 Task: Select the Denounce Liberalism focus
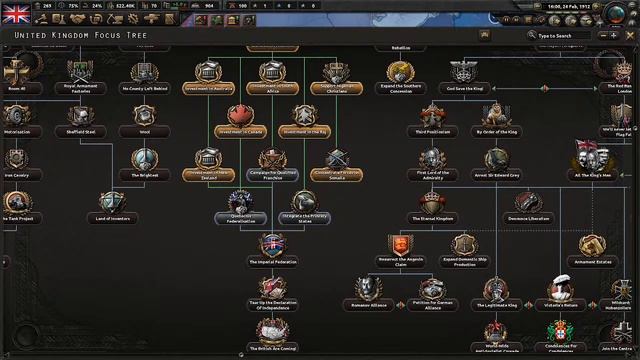pos(528,208)
